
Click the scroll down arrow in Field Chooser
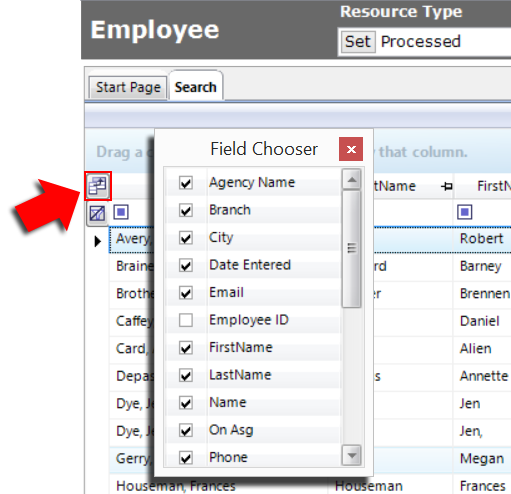pos(352,455)
